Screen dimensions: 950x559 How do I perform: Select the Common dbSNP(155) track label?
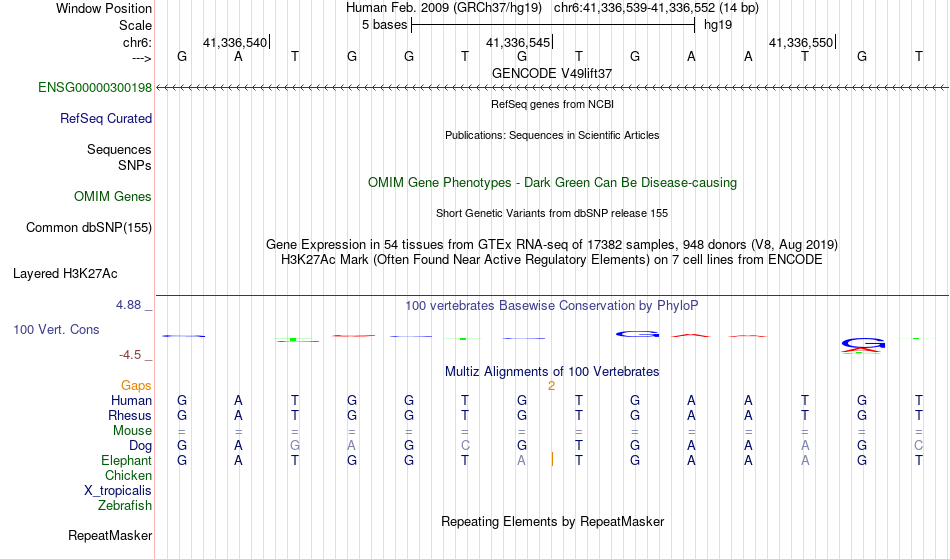pos(88,228)
